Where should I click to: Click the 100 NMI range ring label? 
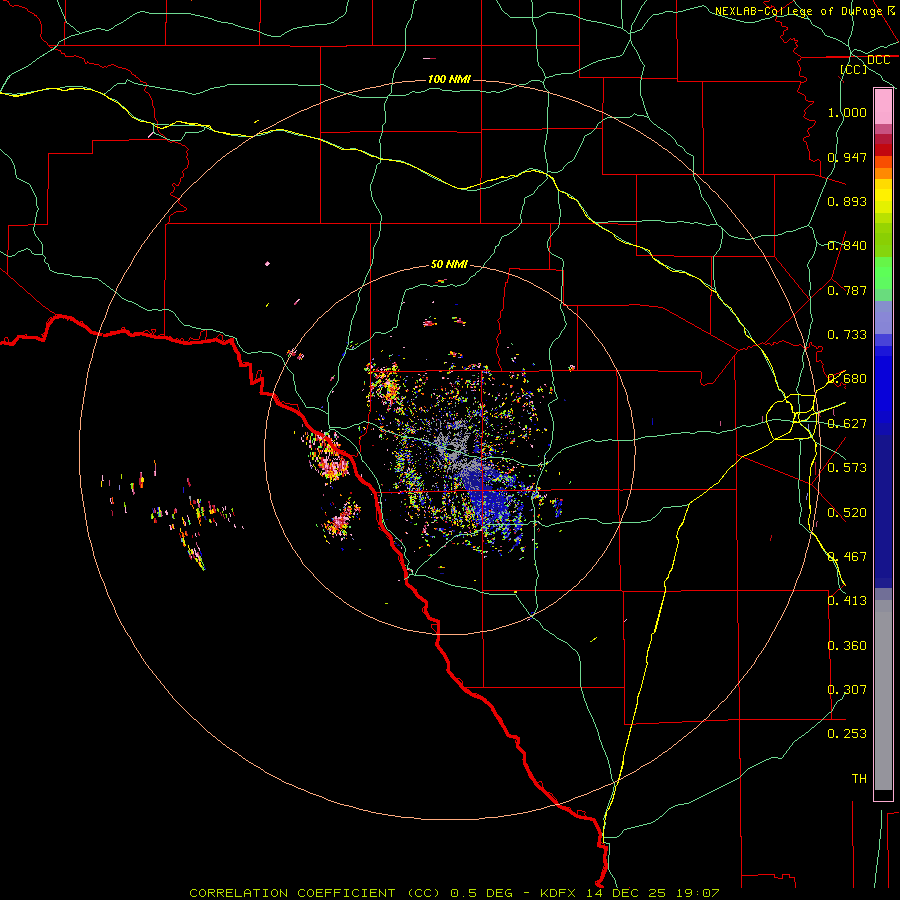pyautogui.click(x=449, y=79)
